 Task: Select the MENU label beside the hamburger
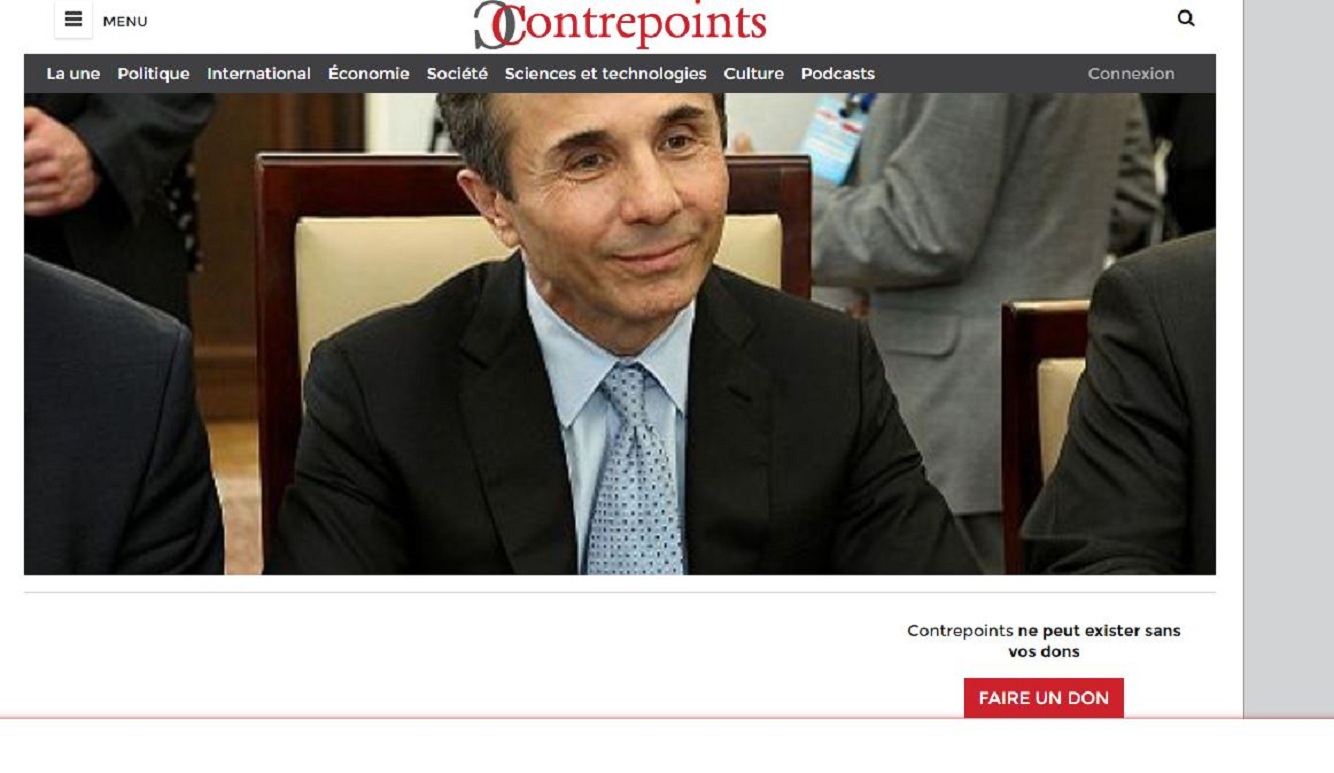click(125, 21)
